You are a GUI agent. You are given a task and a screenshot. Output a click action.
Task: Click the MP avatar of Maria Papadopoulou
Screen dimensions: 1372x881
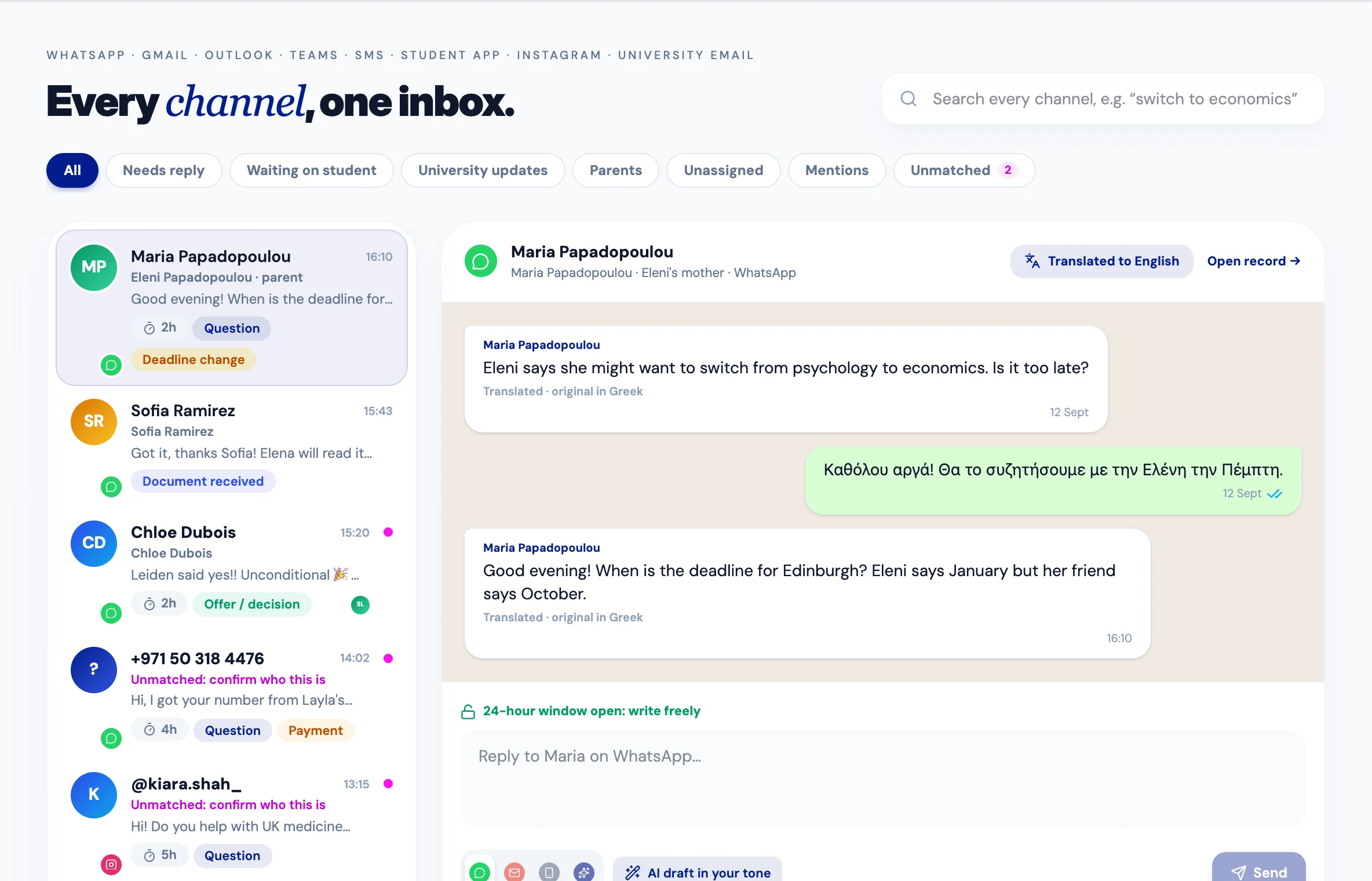(x=94, y=267)
